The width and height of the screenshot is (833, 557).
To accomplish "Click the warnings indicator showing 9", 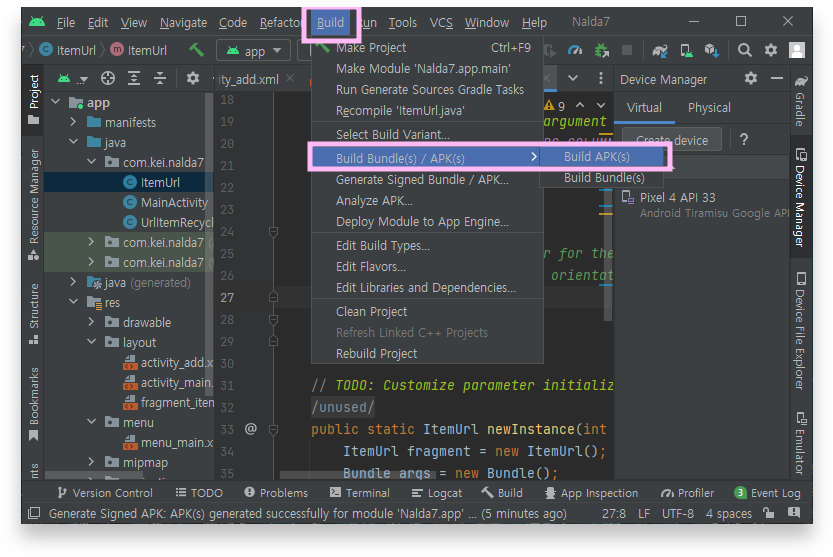I will tap(555, 106).
